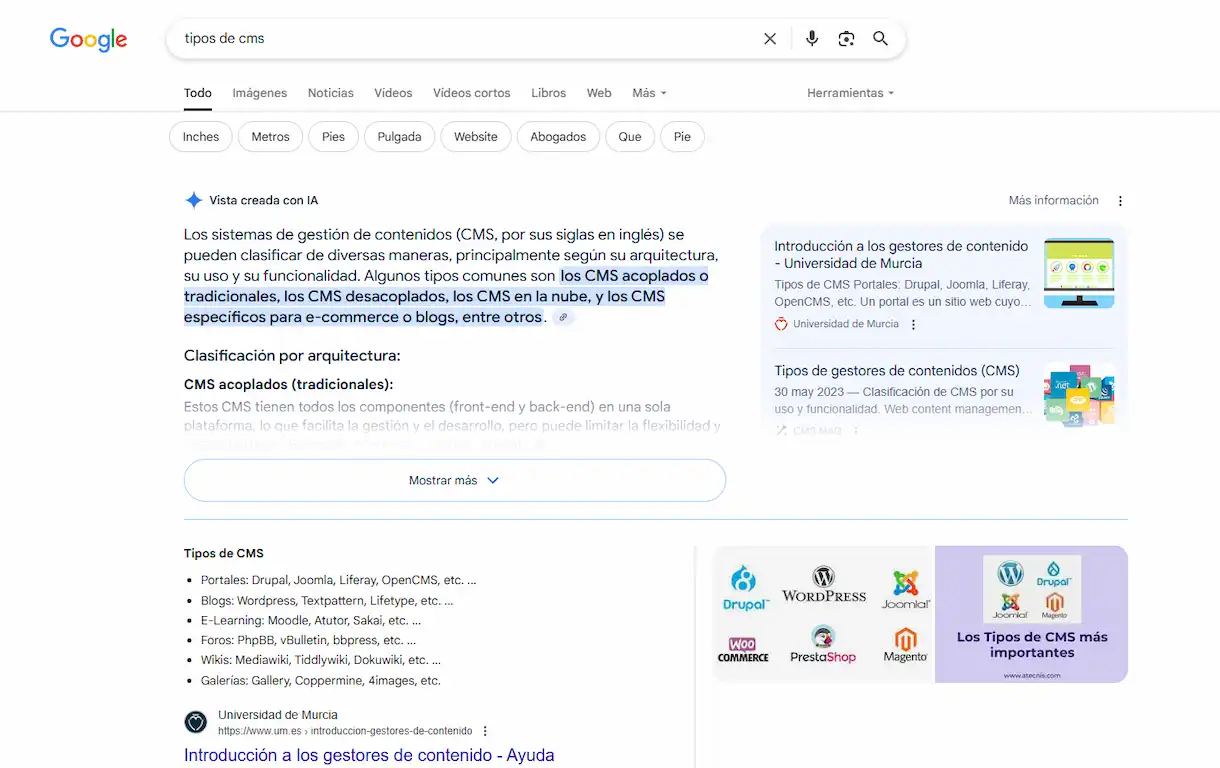Image resolution: width=1220 pixels, height=768 pixels.
Task: Click the search input field
Action: click(460, 39)
